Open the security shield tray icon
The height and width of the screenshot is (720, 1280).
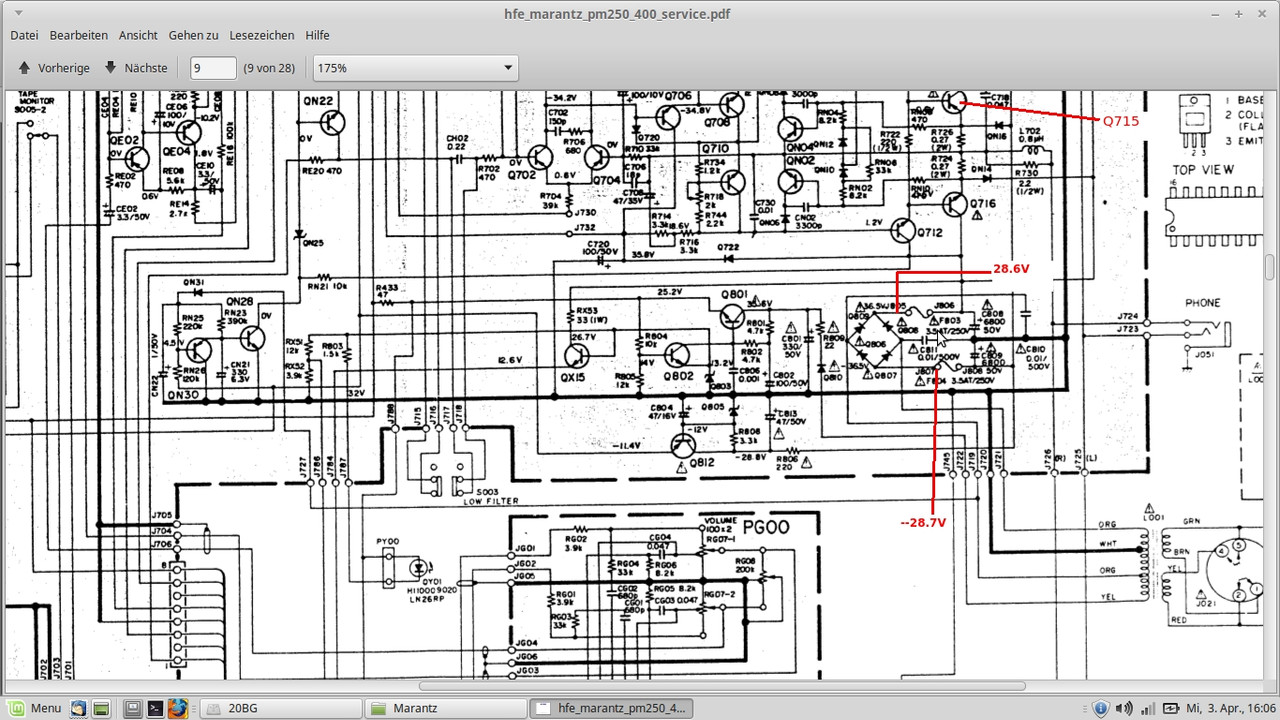1100,708
